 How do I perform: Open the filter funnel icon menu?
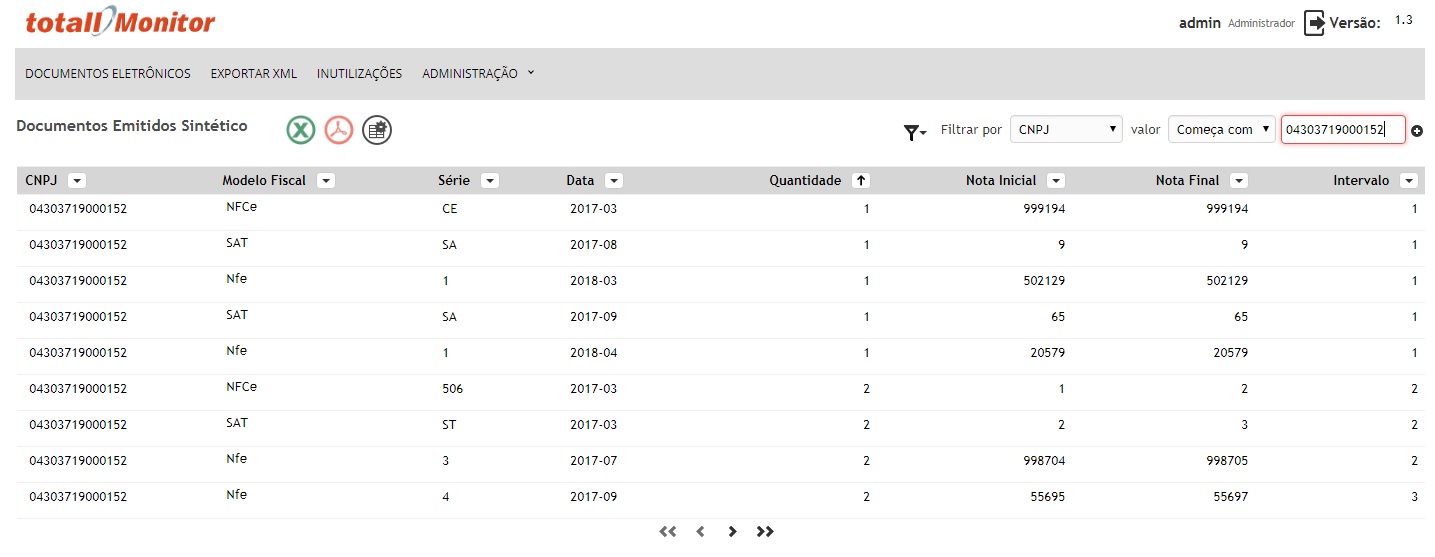coord(914,132)
